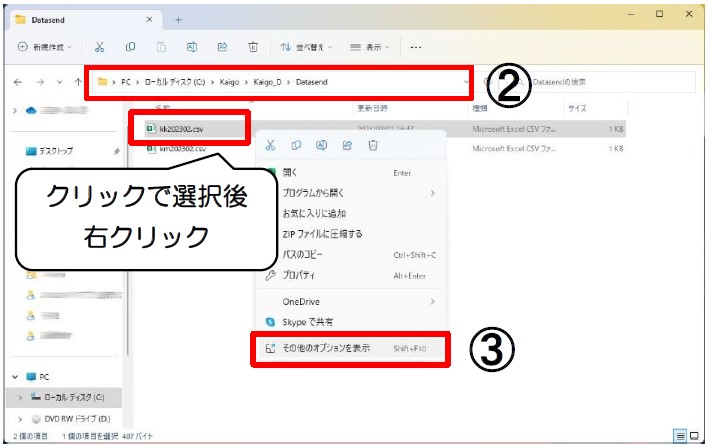Click the Paste icon in the toolbar
The height and width of the screenshot is (448, 709).
coord(161,47)
